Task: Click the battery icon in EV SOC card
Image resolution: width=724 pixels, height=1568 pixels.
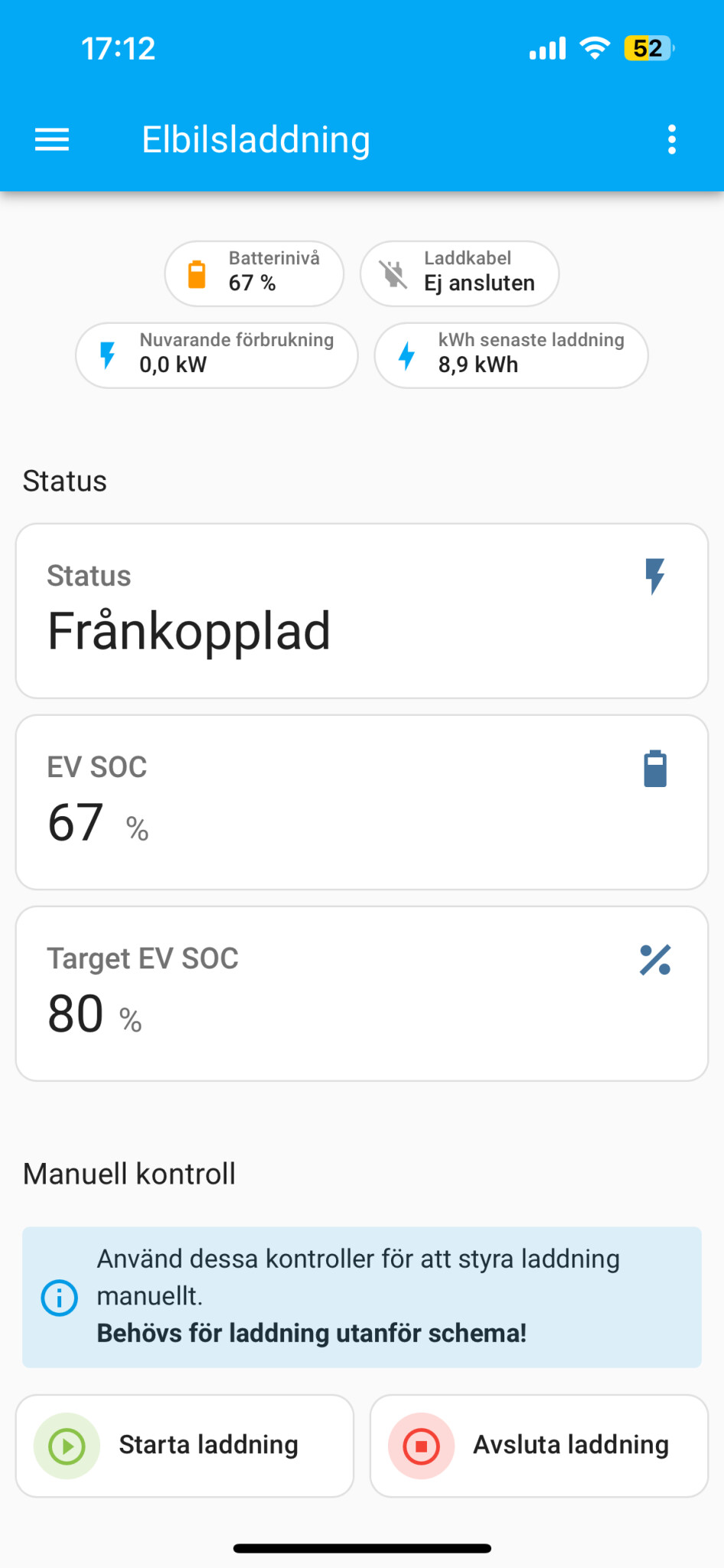Action: pyautogui.click(x=655, y=769)
